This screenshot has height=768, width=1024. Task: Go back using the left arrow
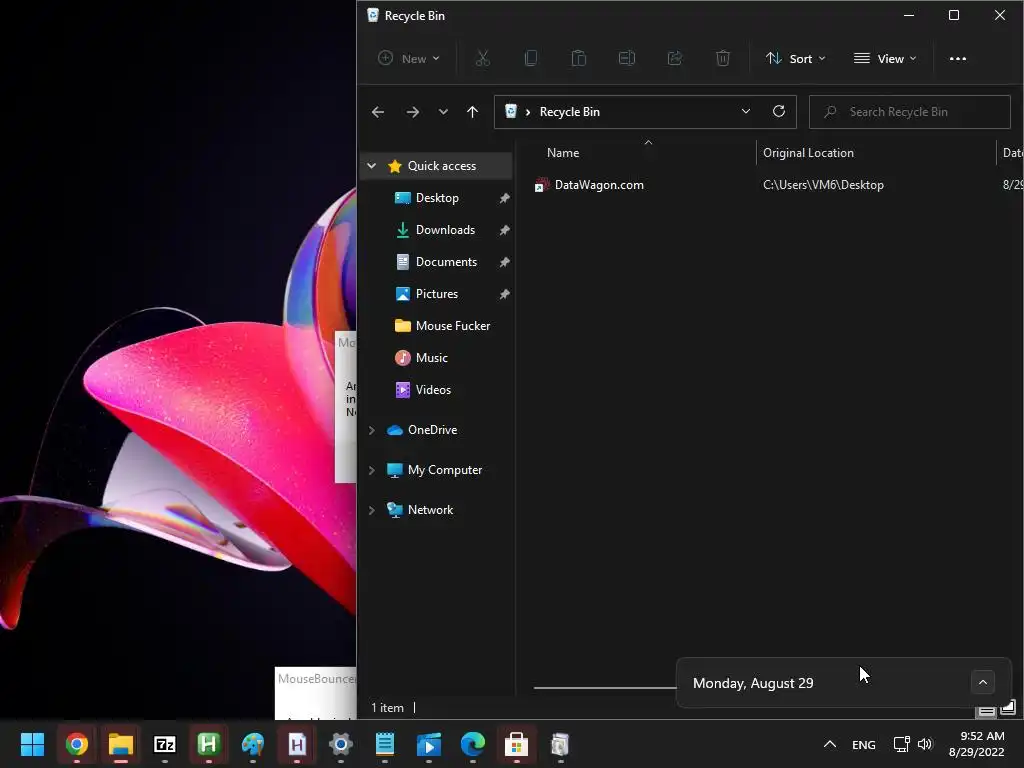(x=377, y=112)
